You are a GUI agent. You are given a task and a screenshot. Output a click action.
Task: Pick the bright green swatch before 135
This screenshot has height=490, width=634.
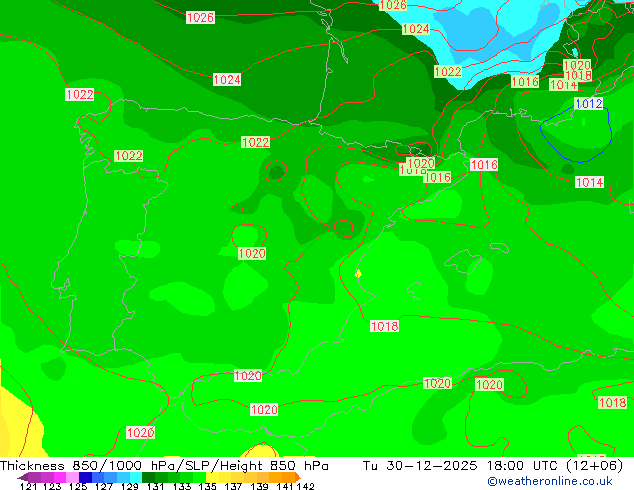coord(199,477)
